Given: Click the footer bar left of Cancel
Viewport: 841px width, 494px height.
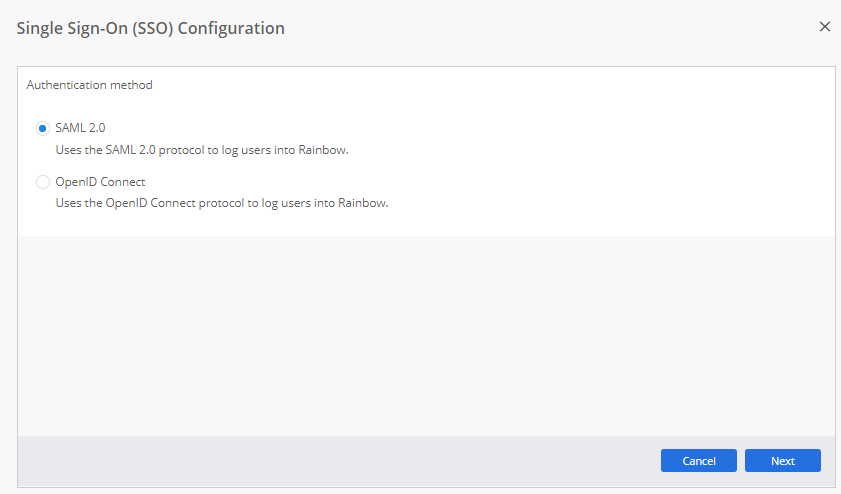Looking at the screenshot, I should 330,461.
